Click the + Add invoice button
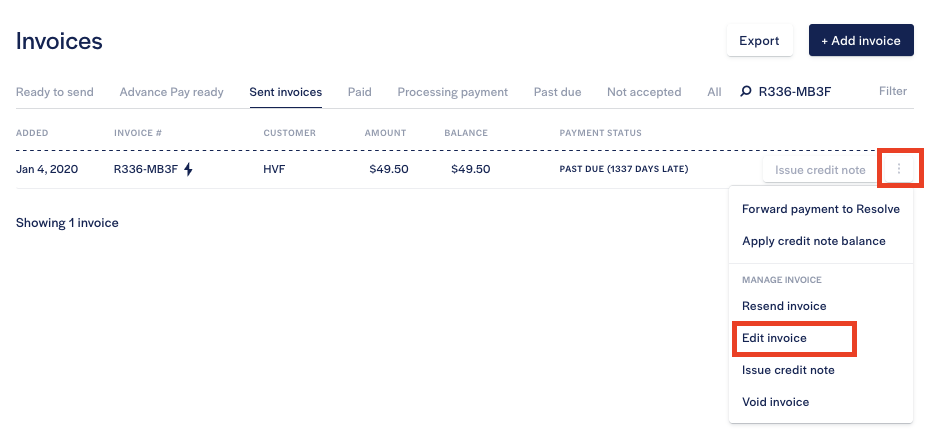Image resolution: width=932 pixels, height=433 pixels. click(861, 40)
